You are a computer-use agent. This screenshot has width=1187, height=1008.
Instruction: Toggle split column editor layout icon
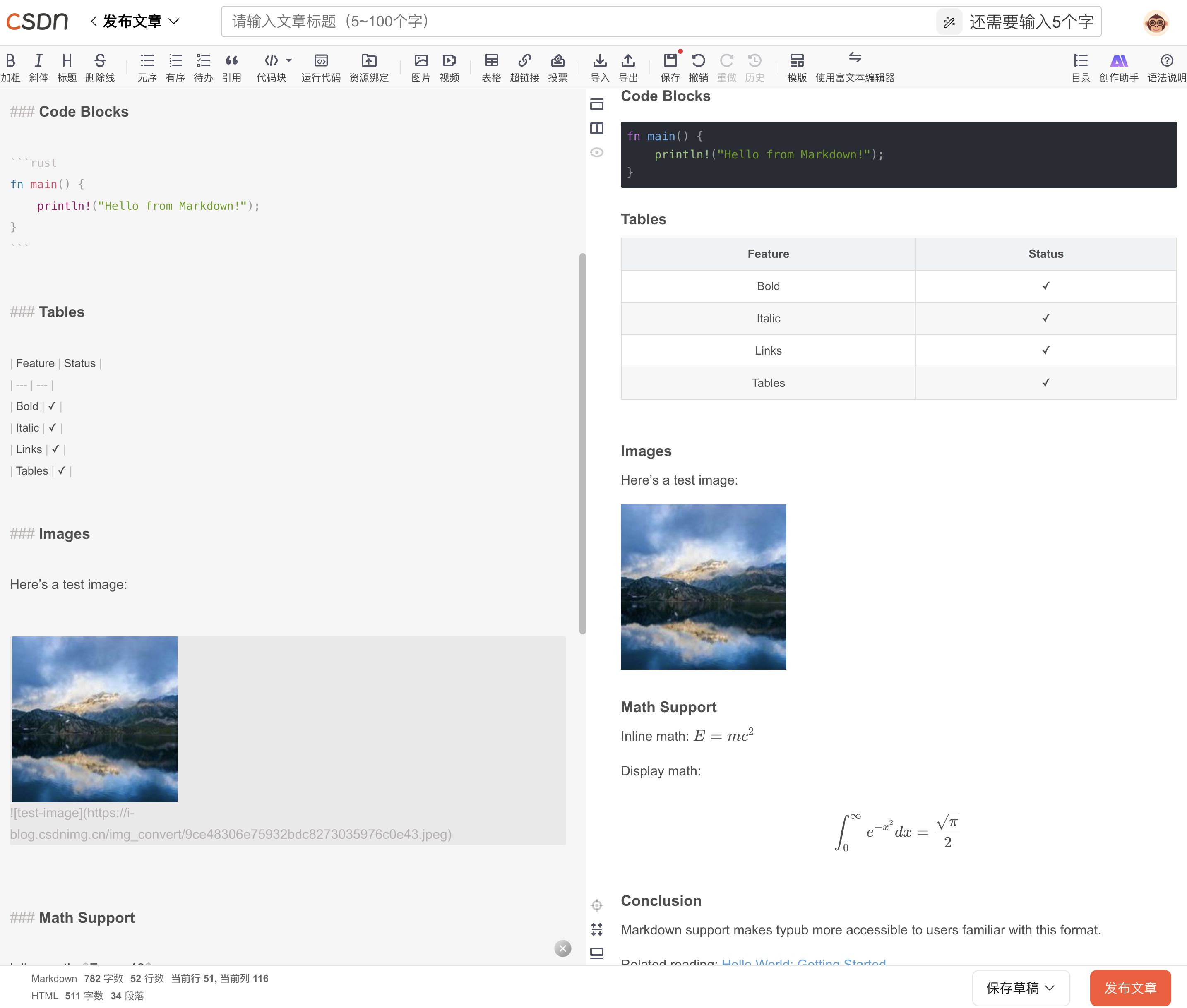[x=597, y=129]
